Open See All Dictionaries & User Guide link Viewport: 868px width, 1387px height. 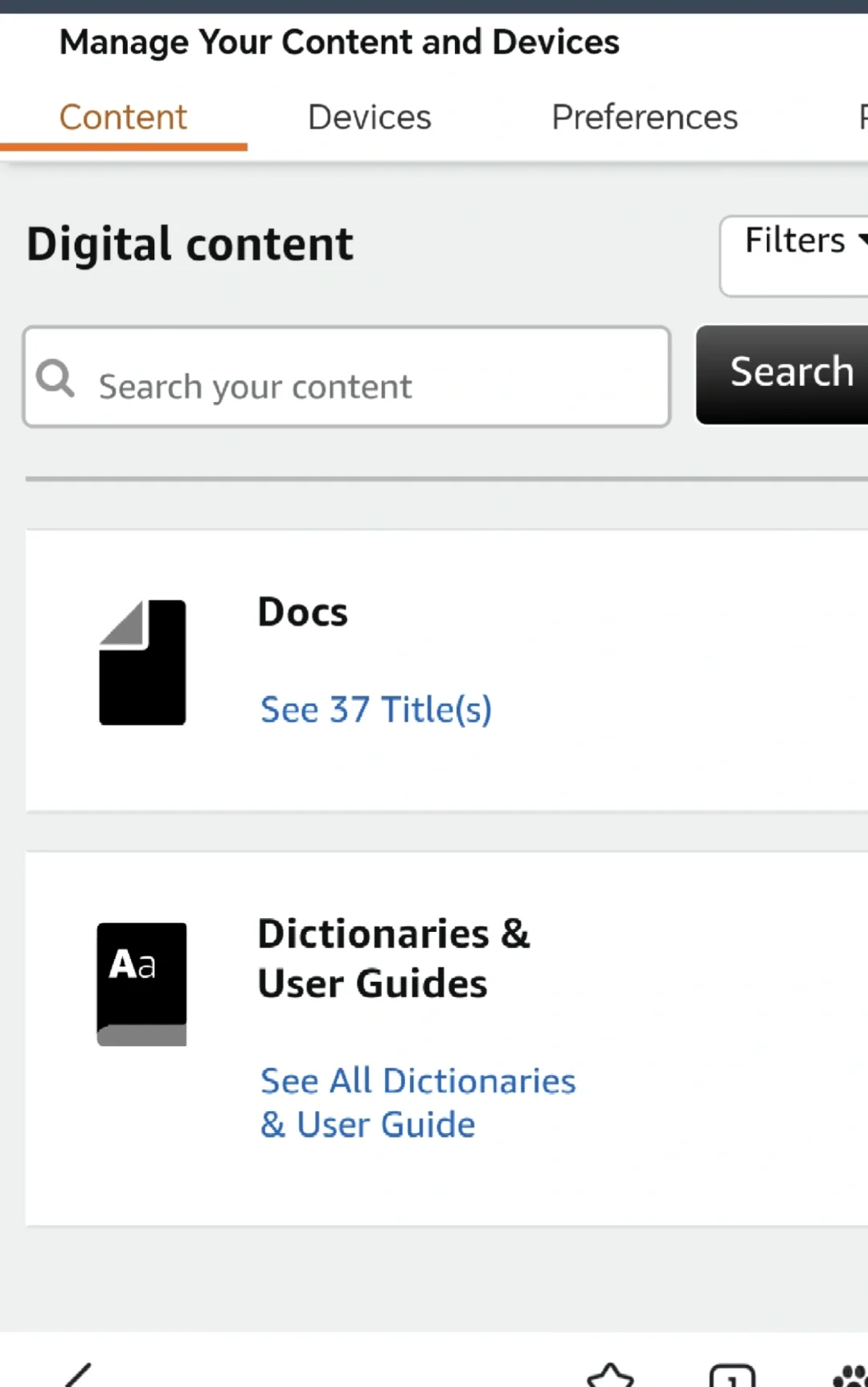418,1102
